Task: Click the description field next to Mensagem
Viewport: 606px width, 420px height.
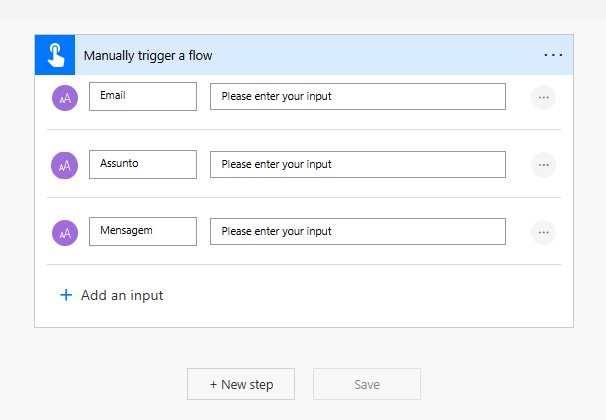Action: coord(358,231)
